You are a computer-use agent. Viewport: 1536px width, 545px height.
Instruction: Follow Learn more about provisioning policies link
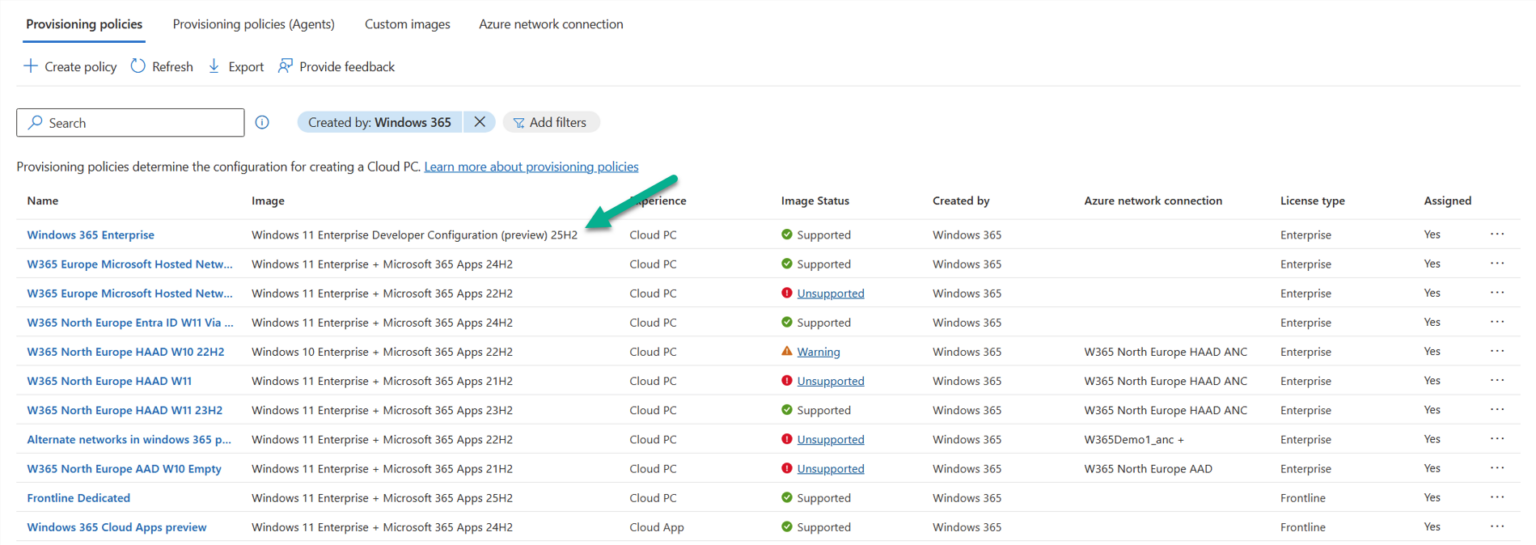531,167
